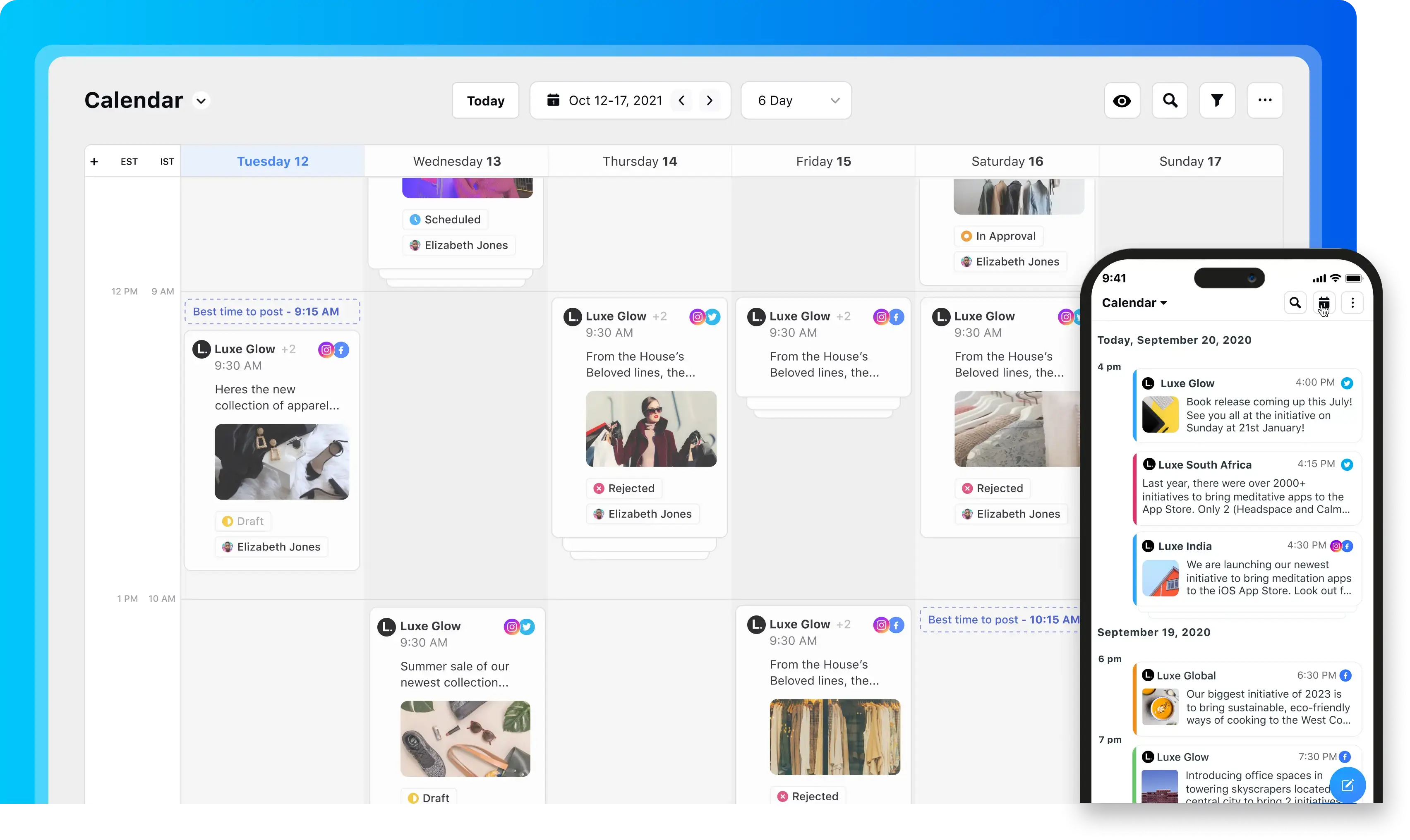Click the filter icon in the toolbar
The width and height of the screenshot is (1410, 840).
coord(1218,100)
